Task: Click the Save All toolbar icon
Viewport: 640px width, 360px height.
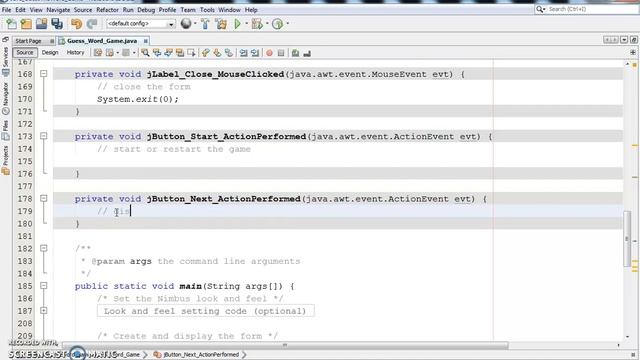Action: coord(57,24)
